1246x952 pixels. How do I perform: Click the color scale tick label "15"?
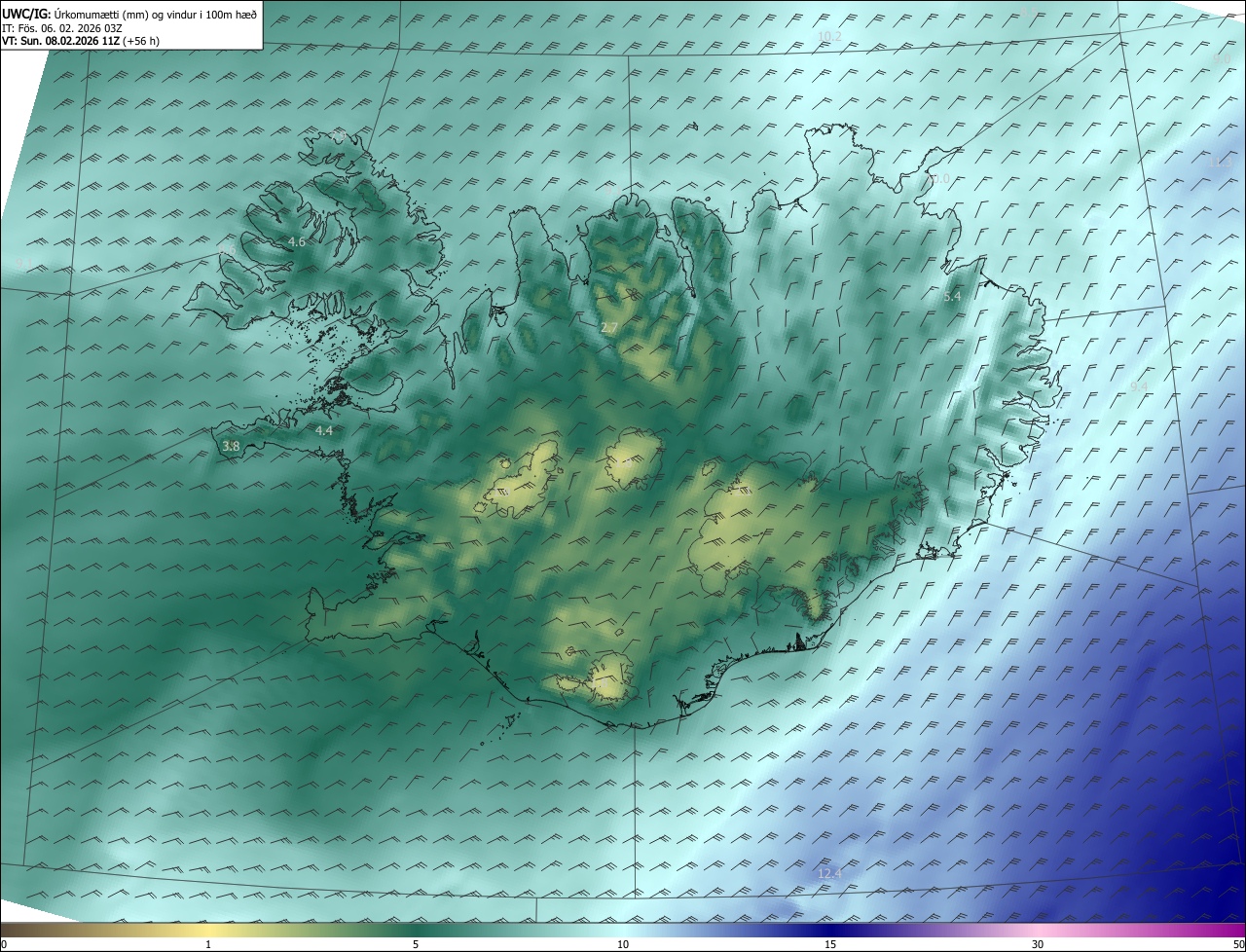pos(830,944)
